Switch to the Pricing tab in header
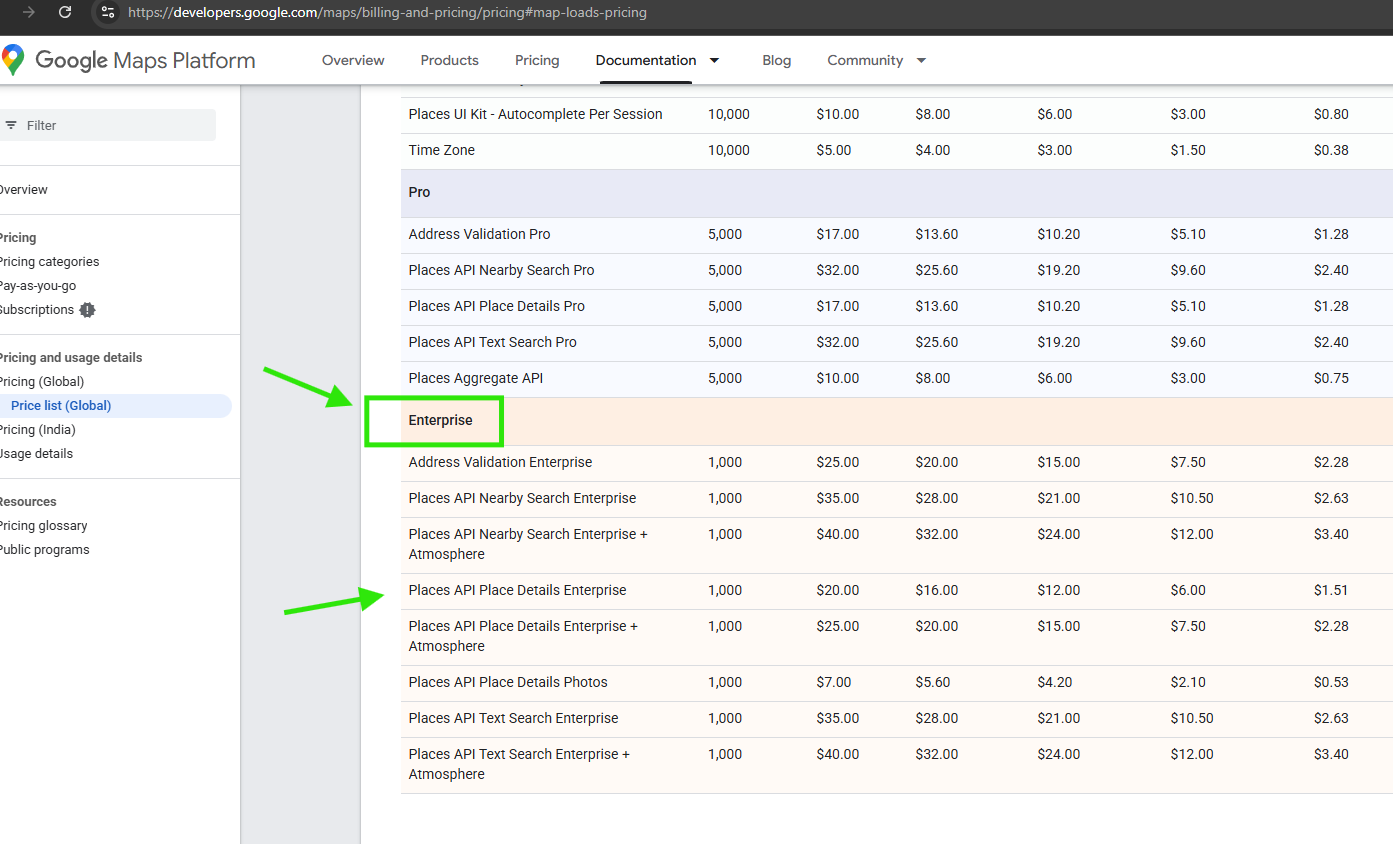The image size is (1393, 844). pyautogui.click(x=537, y=60)
